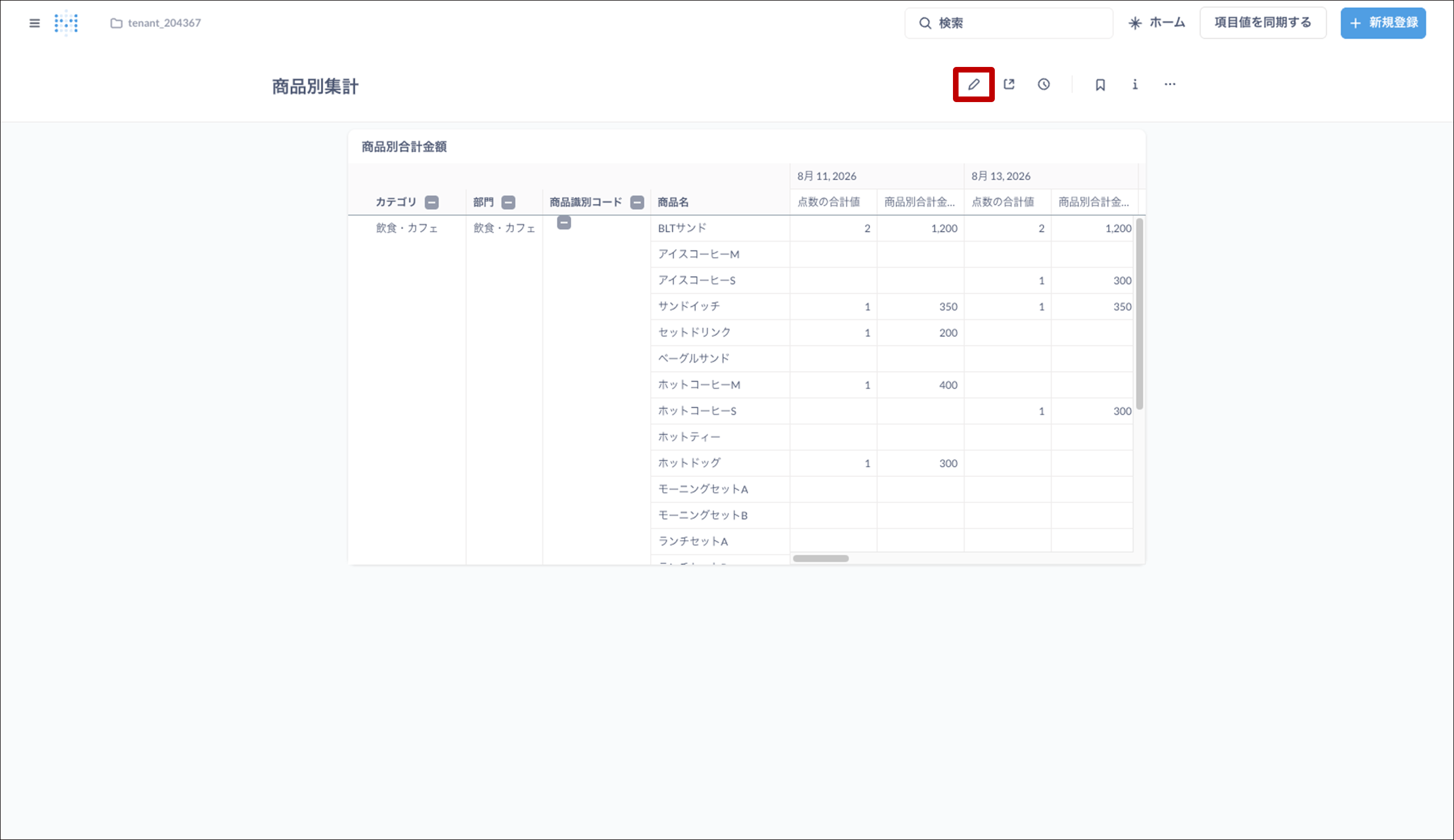The width and height of the screenshot is (1454, 840).
Task: Select the ランチセットA row label
Action: tap(693, 541)
